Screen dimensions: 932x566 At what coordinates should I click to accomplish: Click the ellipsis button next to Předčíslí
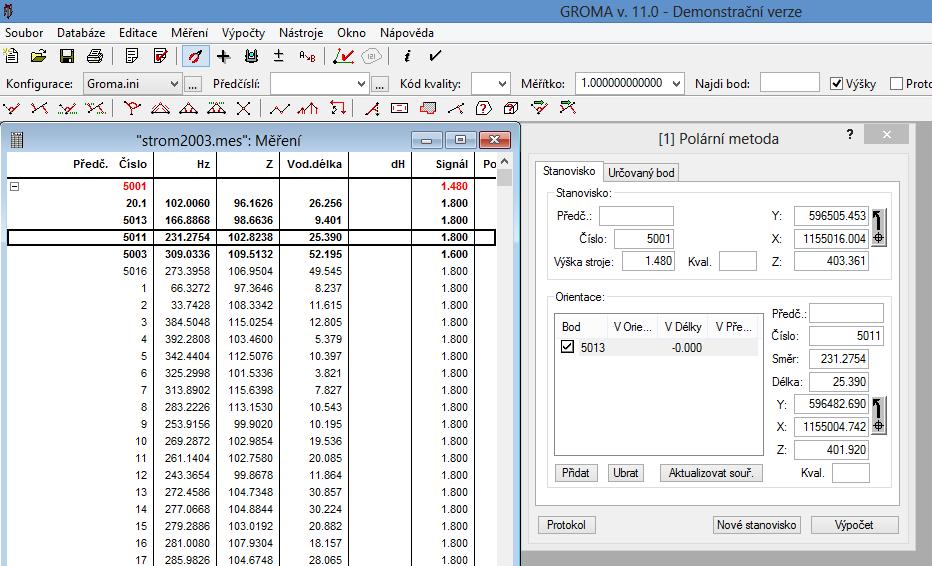[380, 84]
